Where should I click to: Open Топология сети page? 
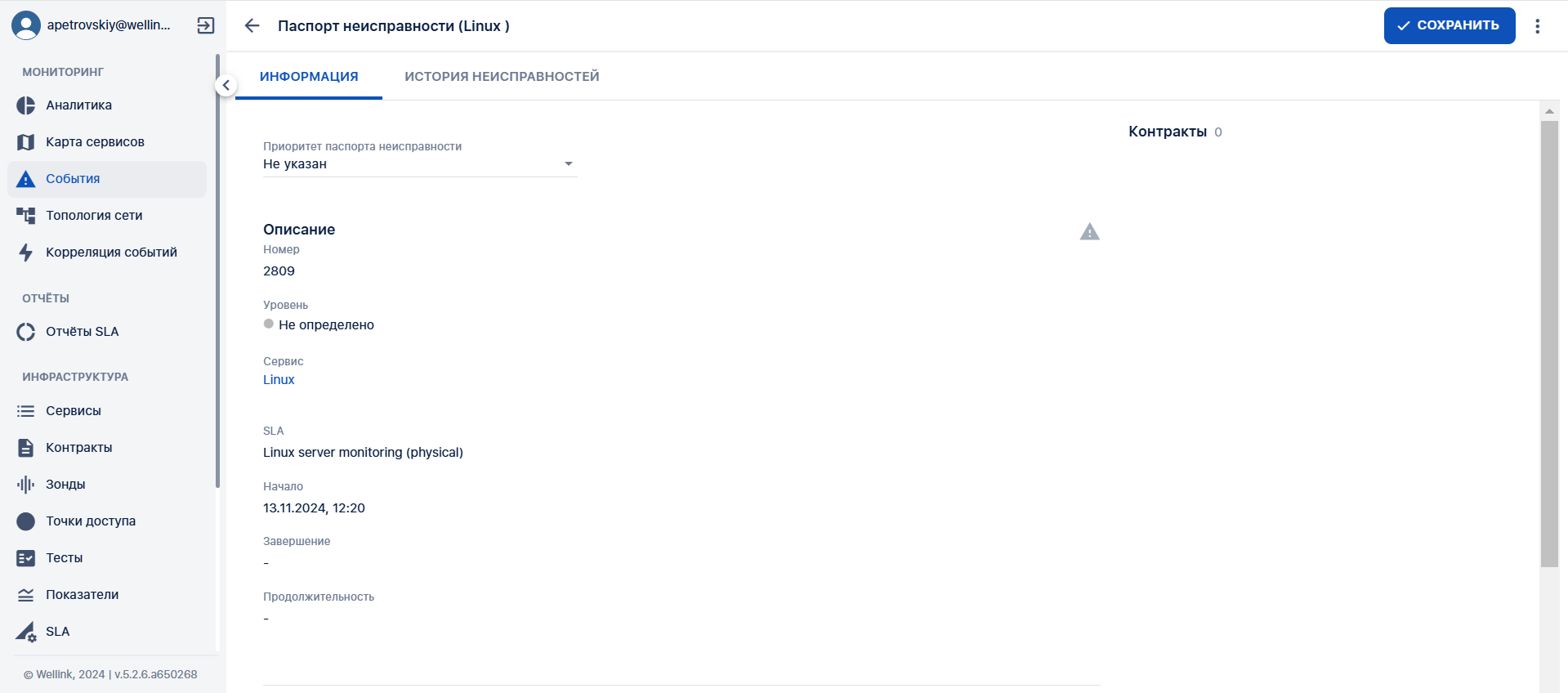(x=107, y=216)
